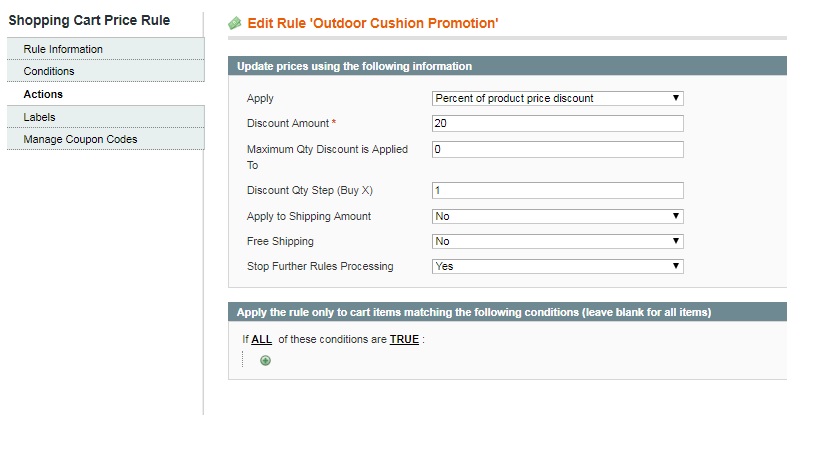Click the TRUE condition value link
Screen dimensions: 819x460
pyautogui.click(x=404, y=339)
